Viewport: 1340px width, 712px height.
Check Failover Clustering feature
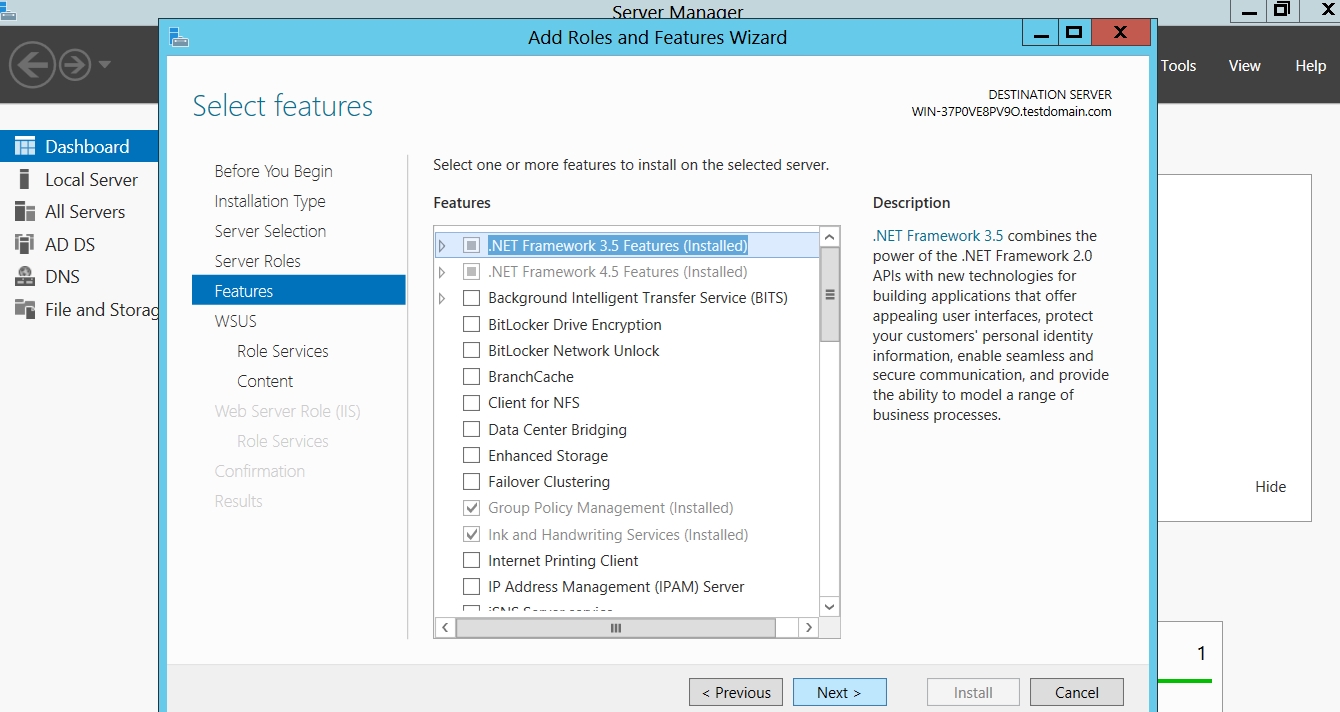click(471, 482)
